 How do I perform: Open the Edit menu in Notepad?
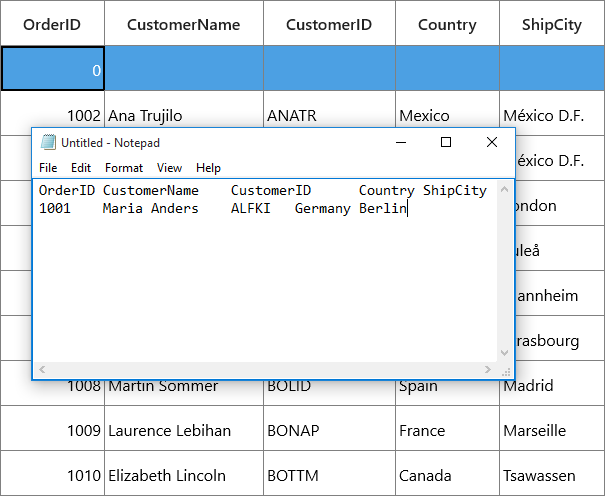tap(81, 168)
